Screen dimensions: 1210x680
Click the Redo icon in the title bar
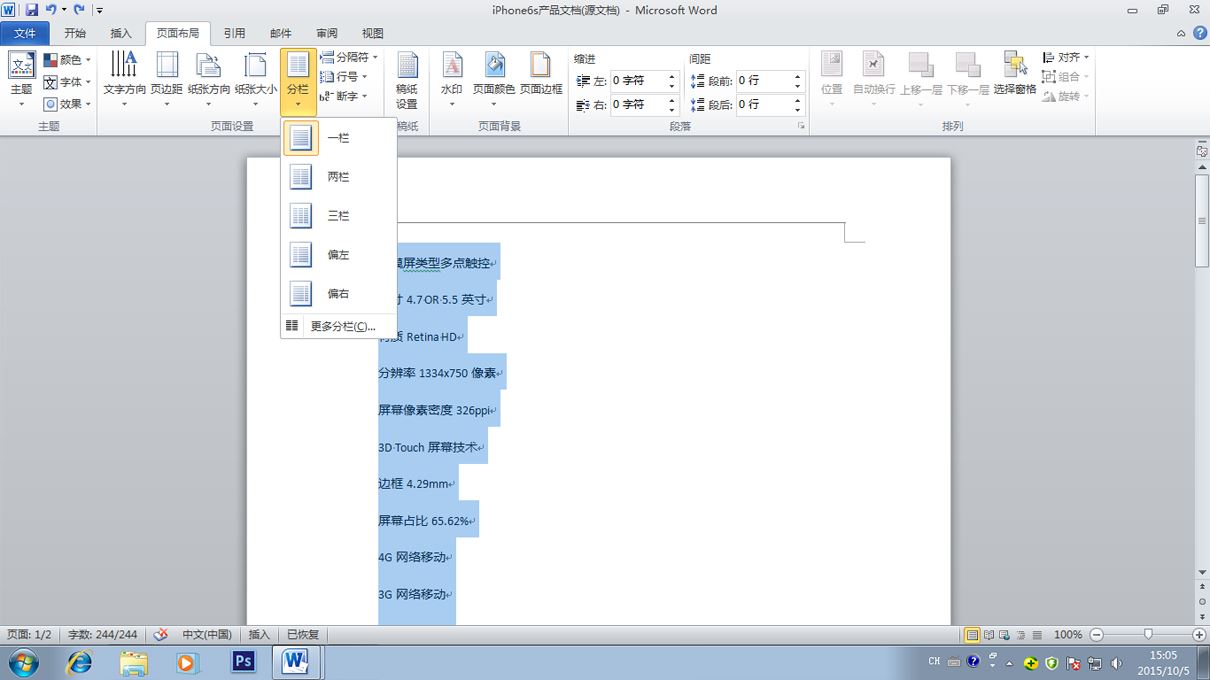[78, 10]
